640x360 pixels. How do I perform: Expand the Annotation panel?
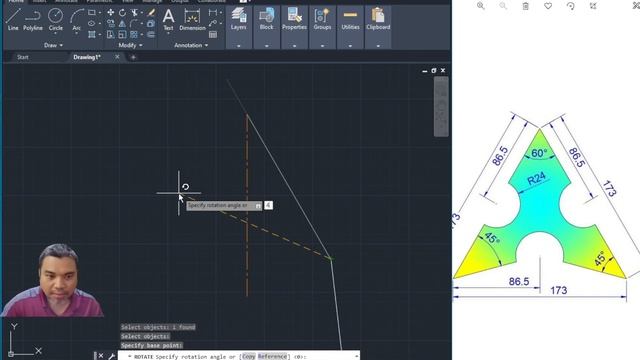click(x=191, y=45)
